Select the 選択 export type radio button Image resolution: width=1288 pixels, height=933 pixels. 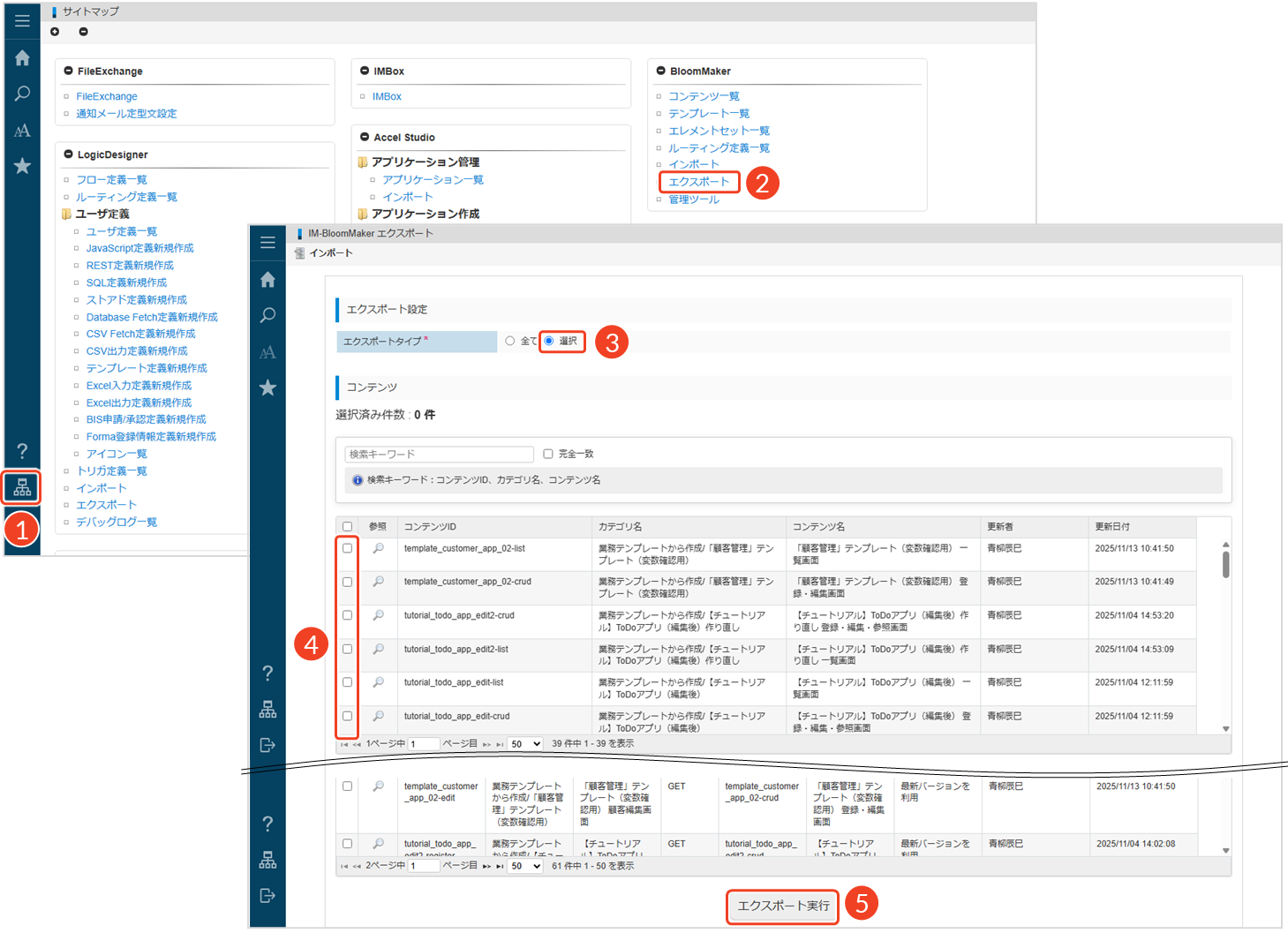point(549,341)
